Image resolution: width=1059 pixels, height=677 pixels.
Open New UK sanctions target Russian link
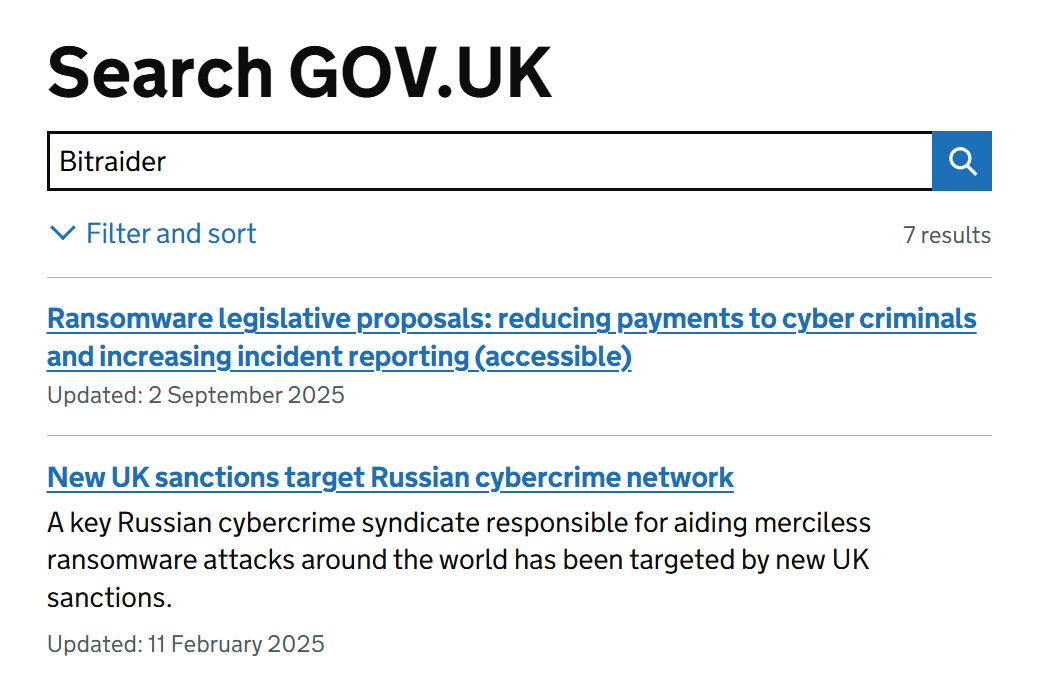(390, 478)
